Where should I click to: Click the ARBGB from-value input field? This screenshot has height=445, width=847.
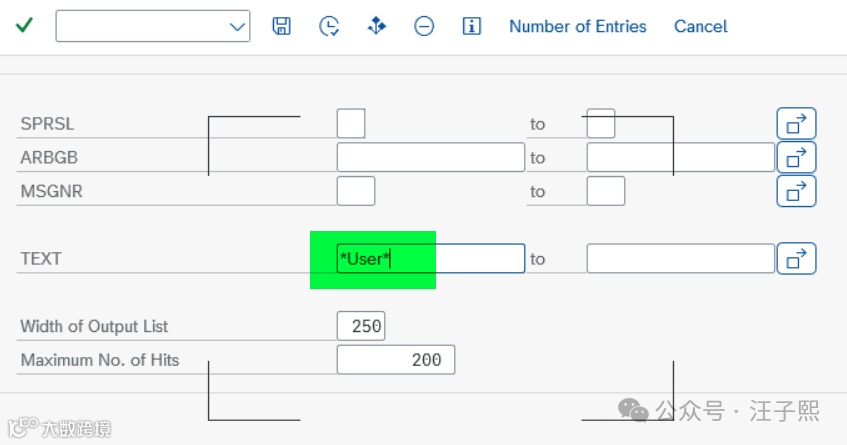(431, 157)
